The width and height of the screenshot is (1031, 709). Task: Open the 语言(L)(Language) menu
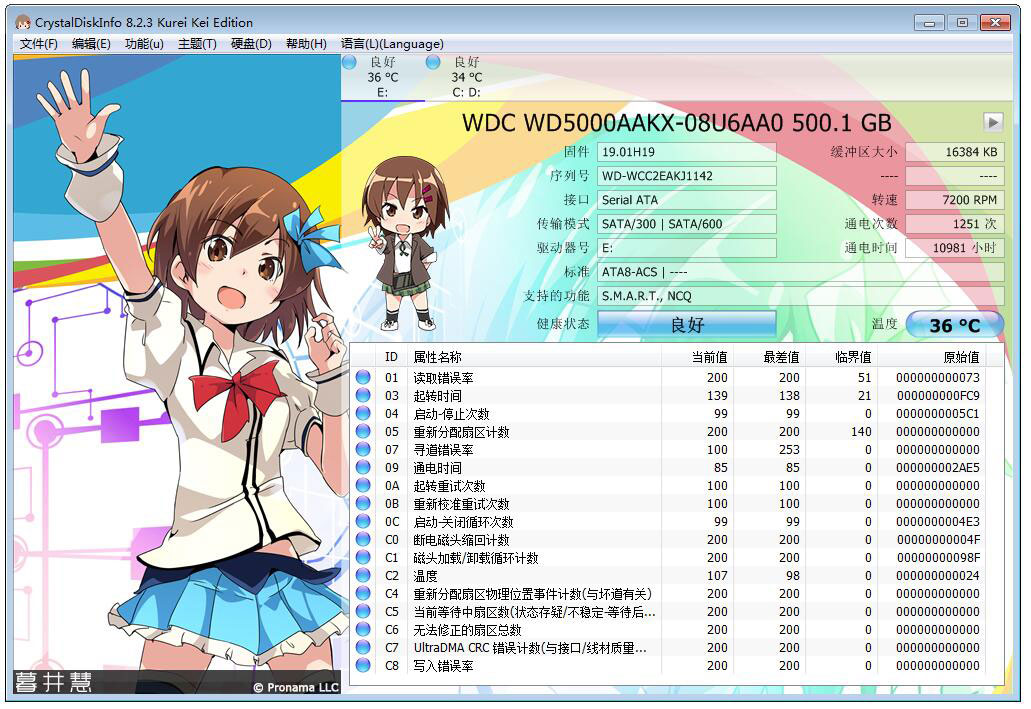[392, 43]
